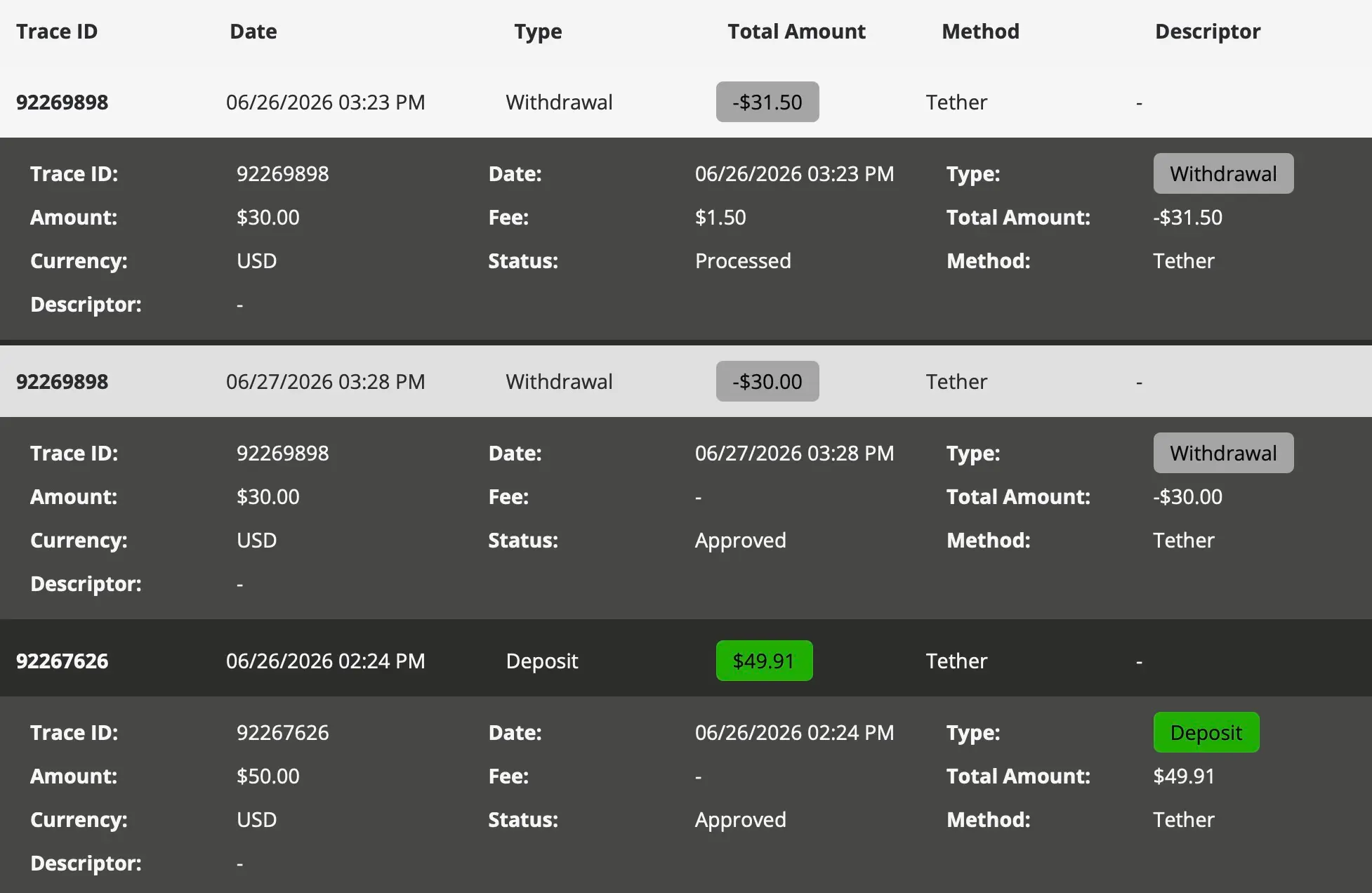Click the -$30.00 total amount badge
The height and width of the screenshot is (893, 1372).
coord(767,382)
